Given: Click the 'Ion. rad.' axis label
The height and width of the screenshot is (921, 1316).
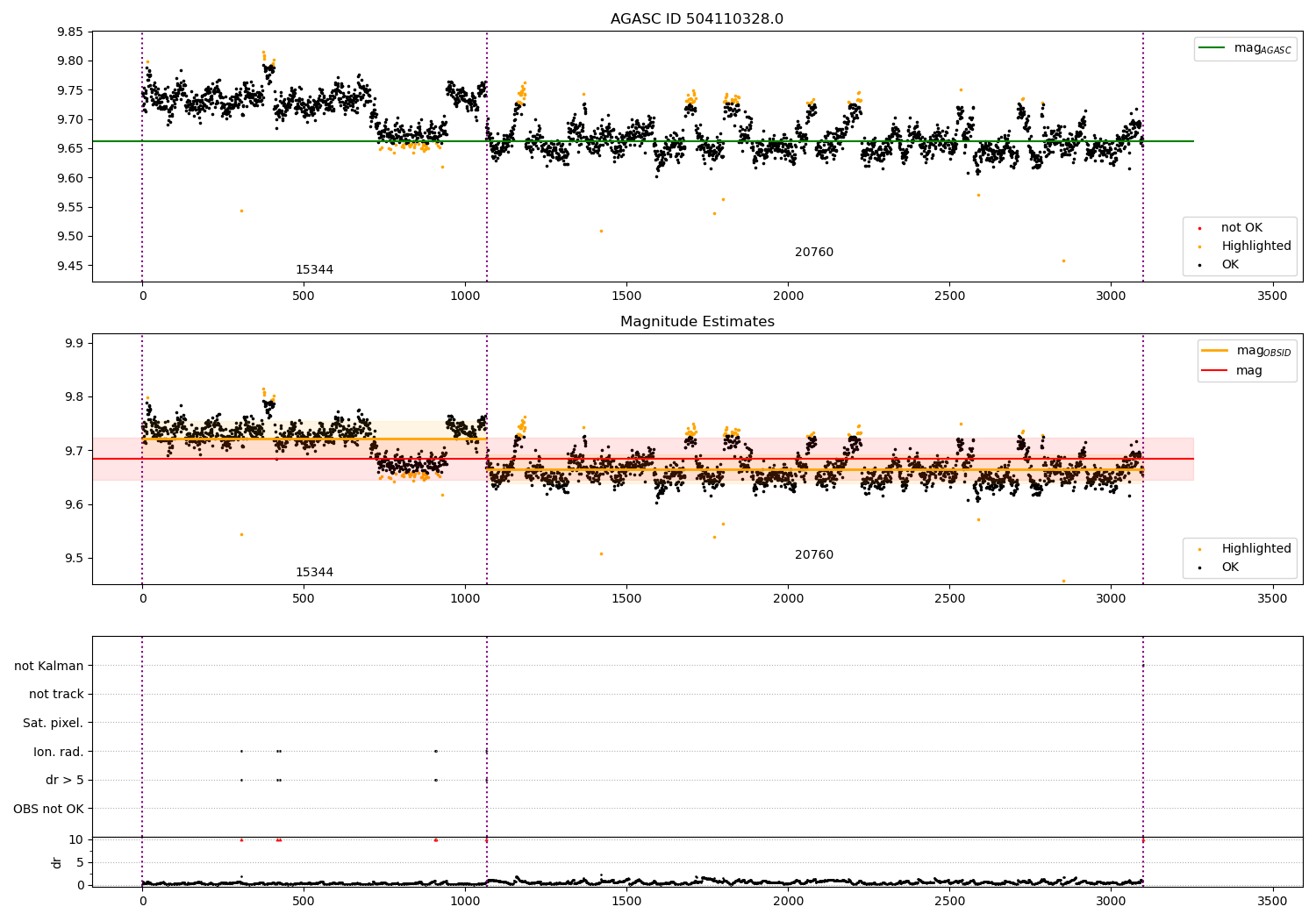Looking at the screenshot, I should (x=58, y=752).
